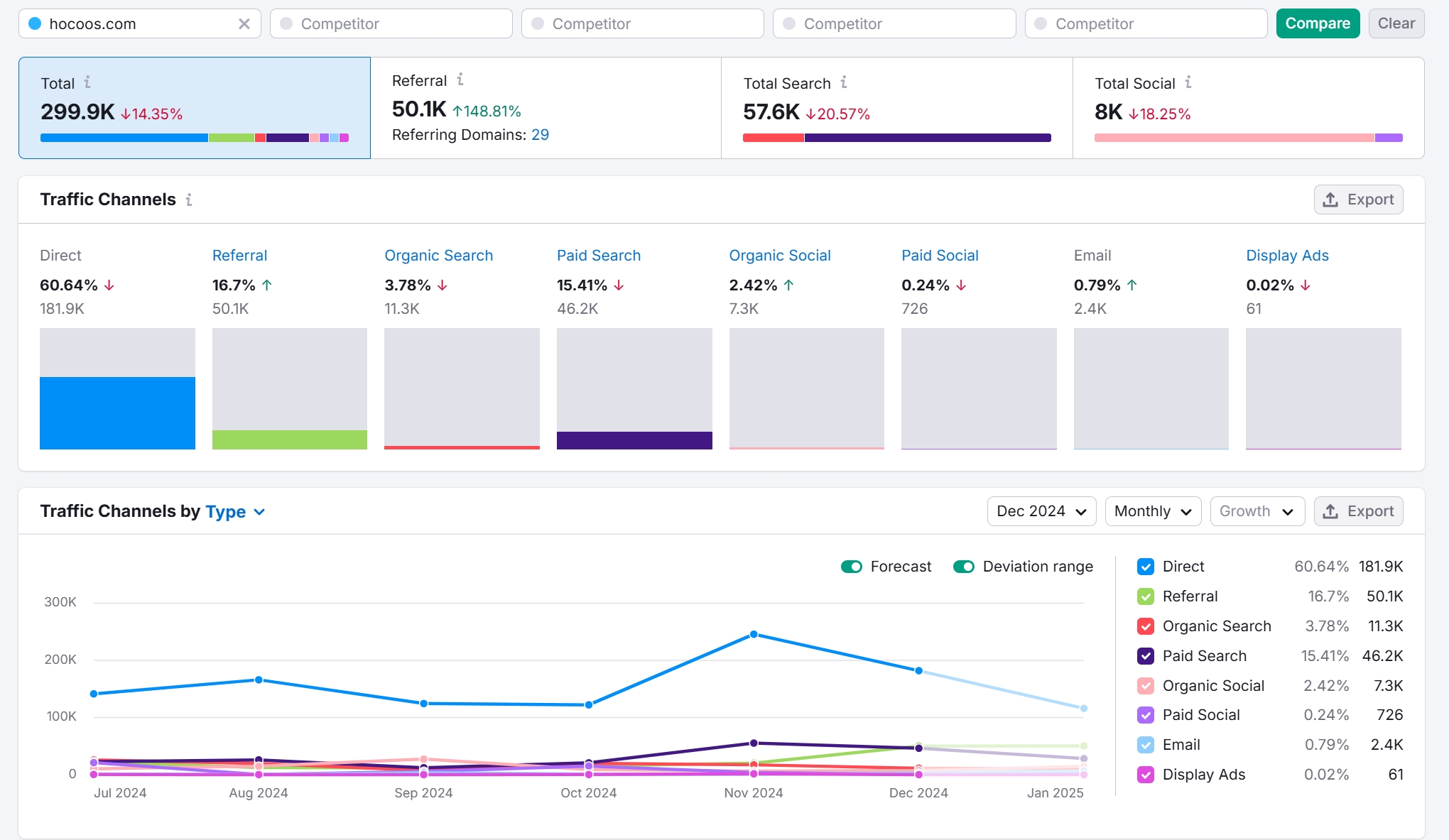
Task: Disable the Deviation range toggle
Action: 963,567
